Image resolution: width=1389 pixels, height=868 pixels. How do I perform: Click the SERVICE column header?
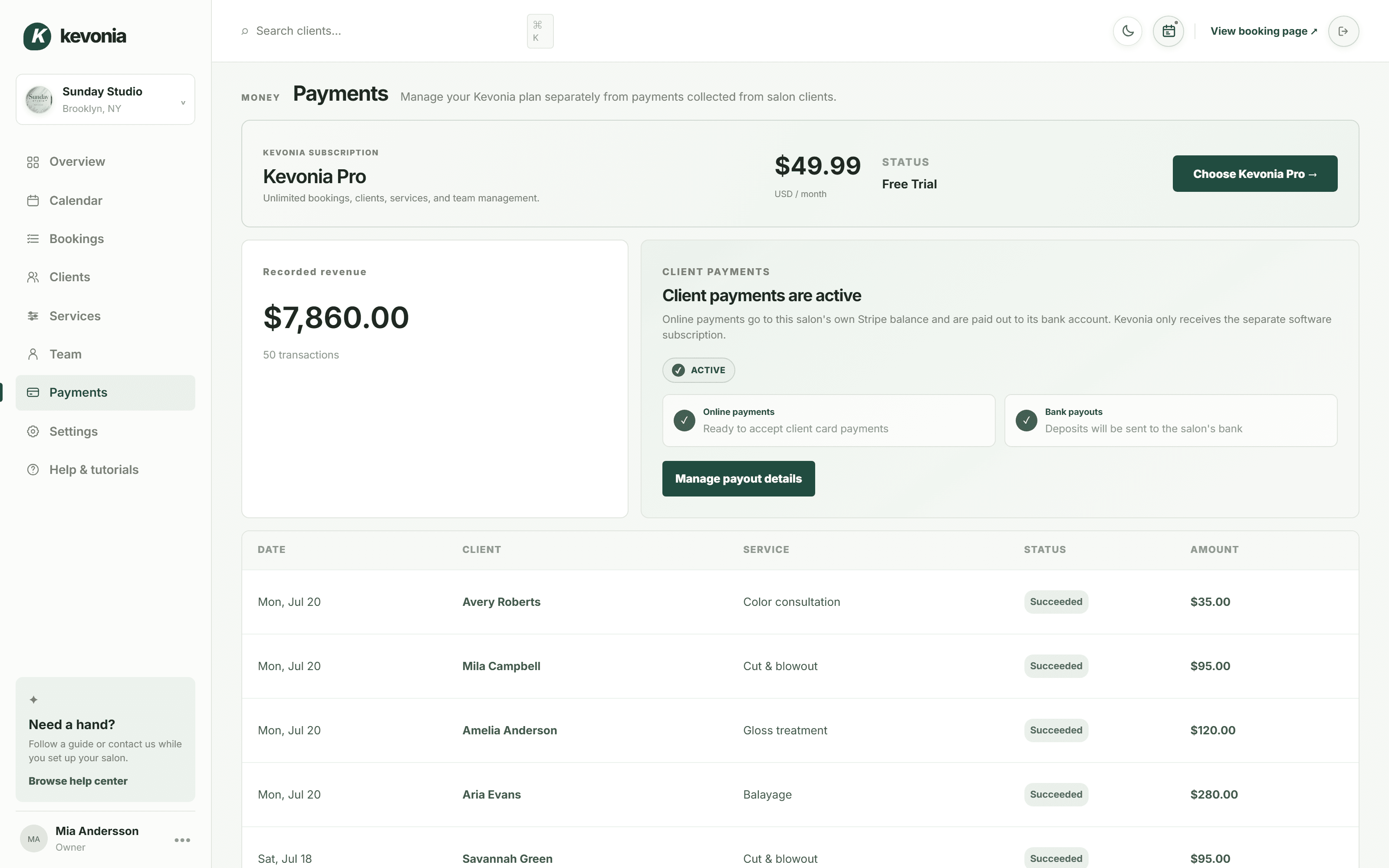(766, 549)
